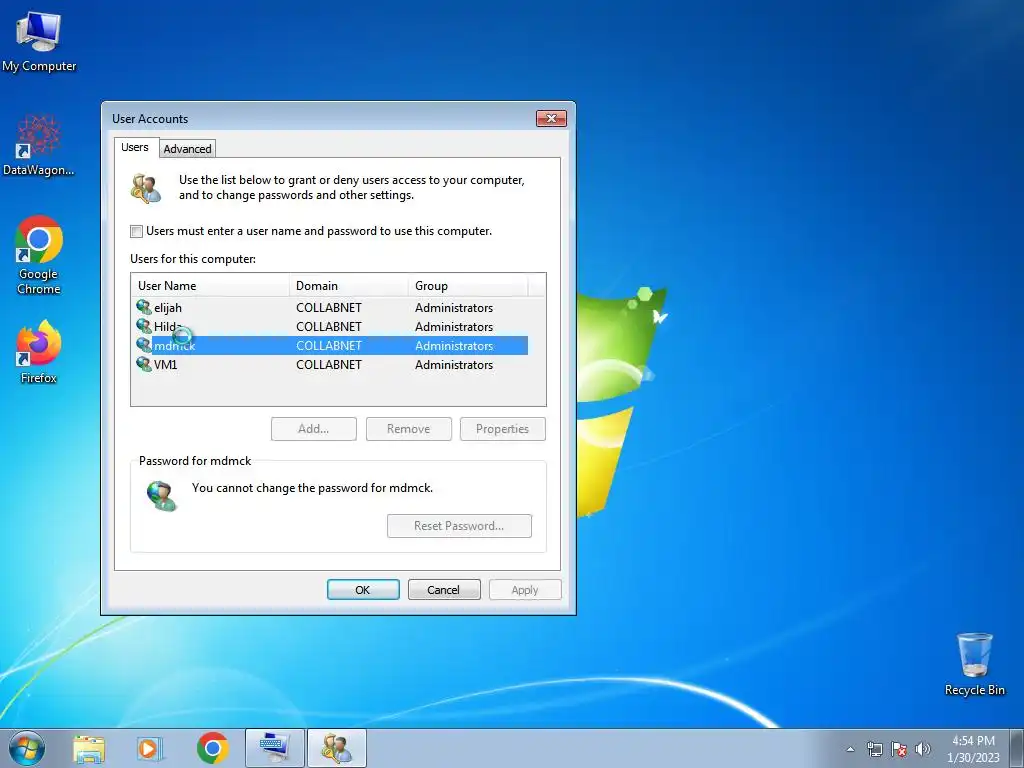Click Show Desktop strip at taskbar end
This screenshot has width=1024, height=768.
(x=1017, y=748)
